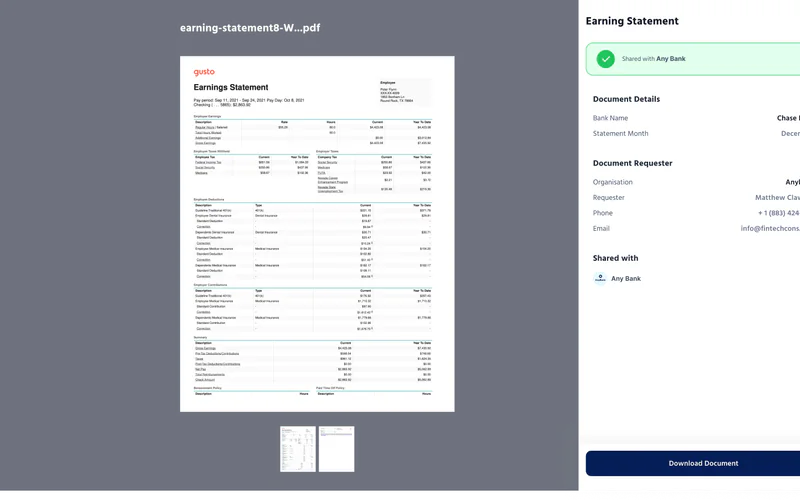800x500 pixels.
Task: Click the earning-statement8 PDF file name
Action: pos(250,28)
